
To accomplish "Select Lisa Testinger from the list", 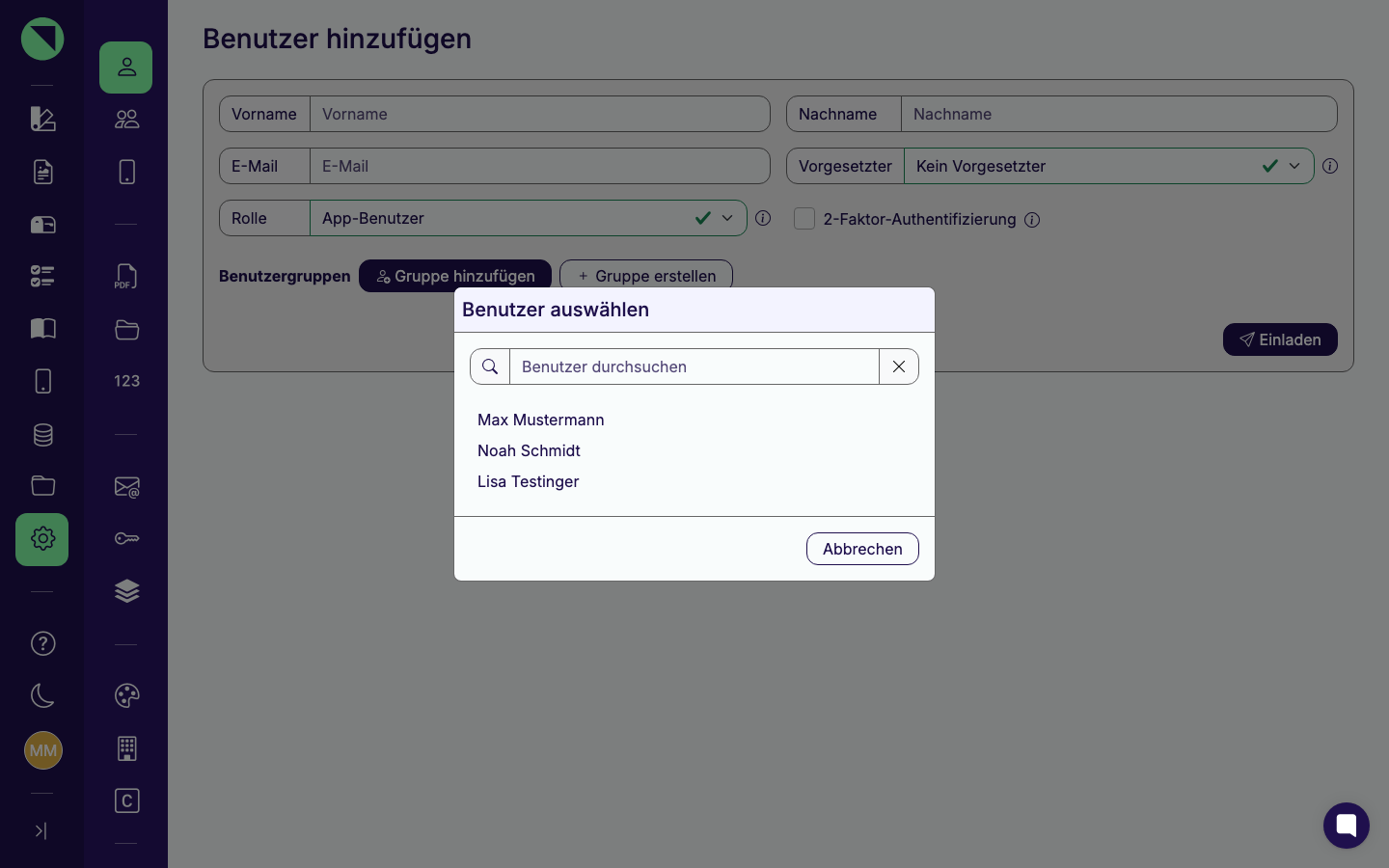I will (x=528, y=481).
